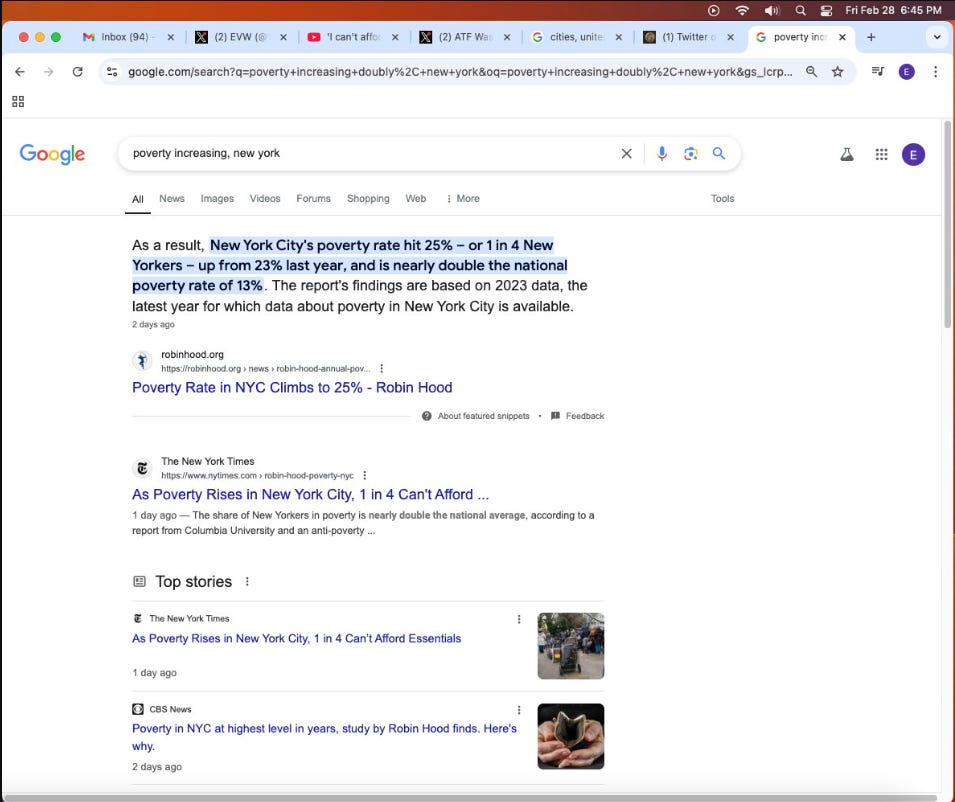
Task: Switch to the Shopping results tab
Action: (368, 199)
